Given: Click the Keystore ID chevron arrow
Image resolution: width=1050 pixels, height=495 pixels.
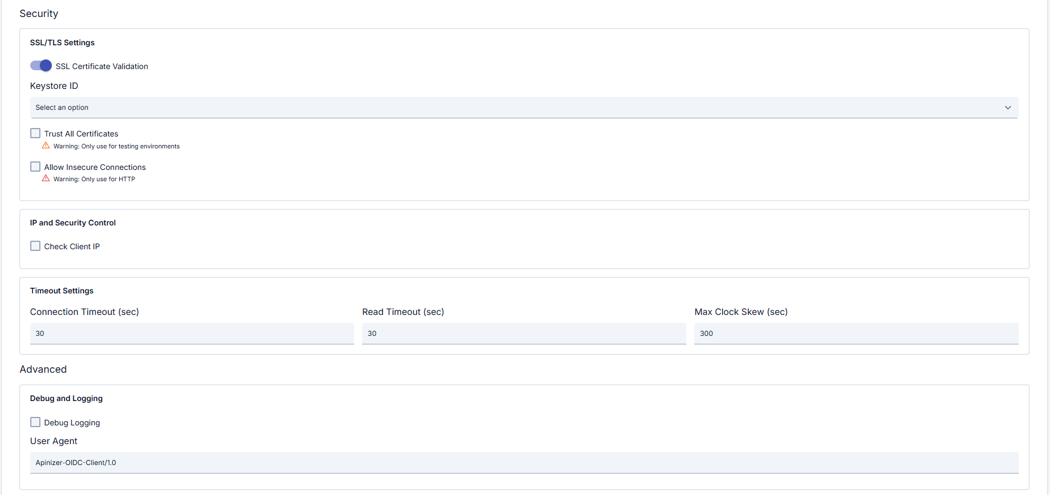Looking at the screenshot, I should [x=1008, y=108].
